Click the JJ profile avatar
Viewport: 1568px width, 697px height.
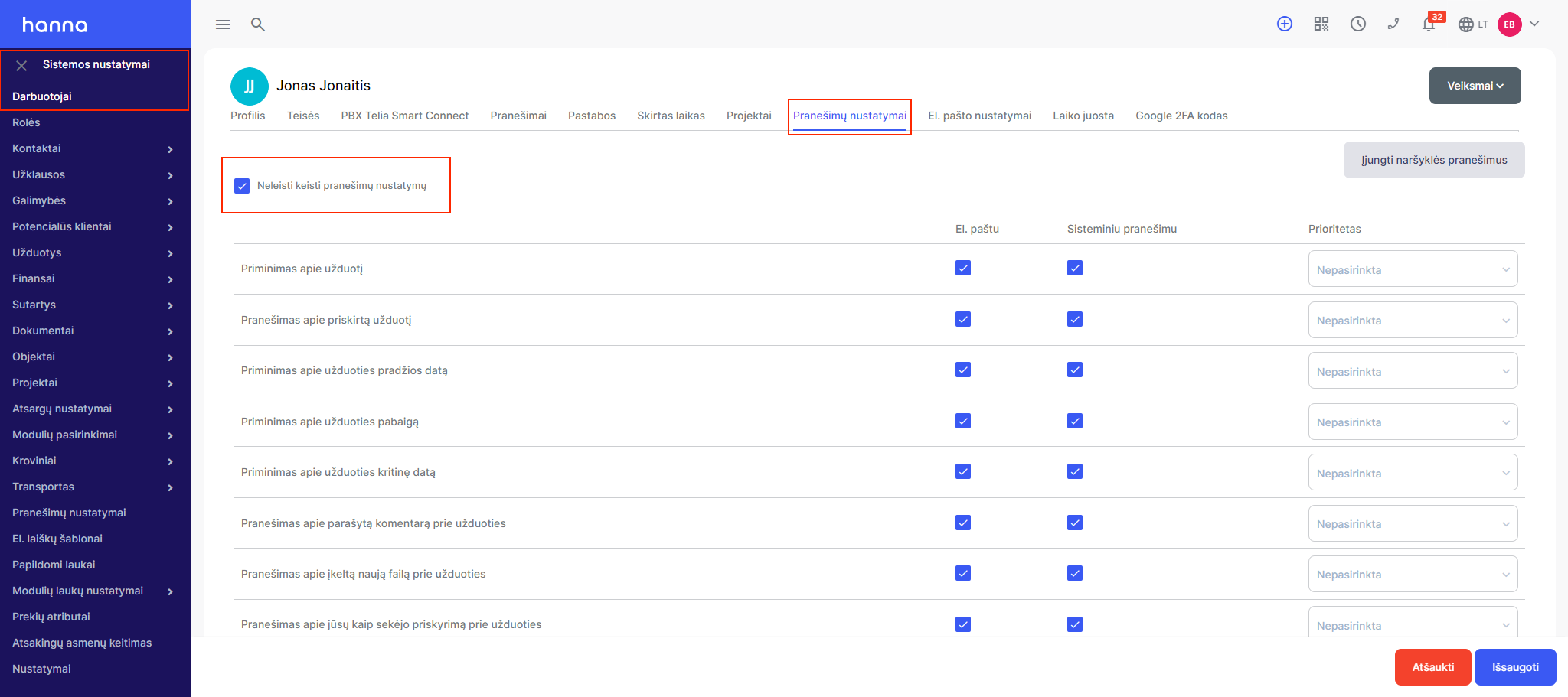tap(250, 86)
